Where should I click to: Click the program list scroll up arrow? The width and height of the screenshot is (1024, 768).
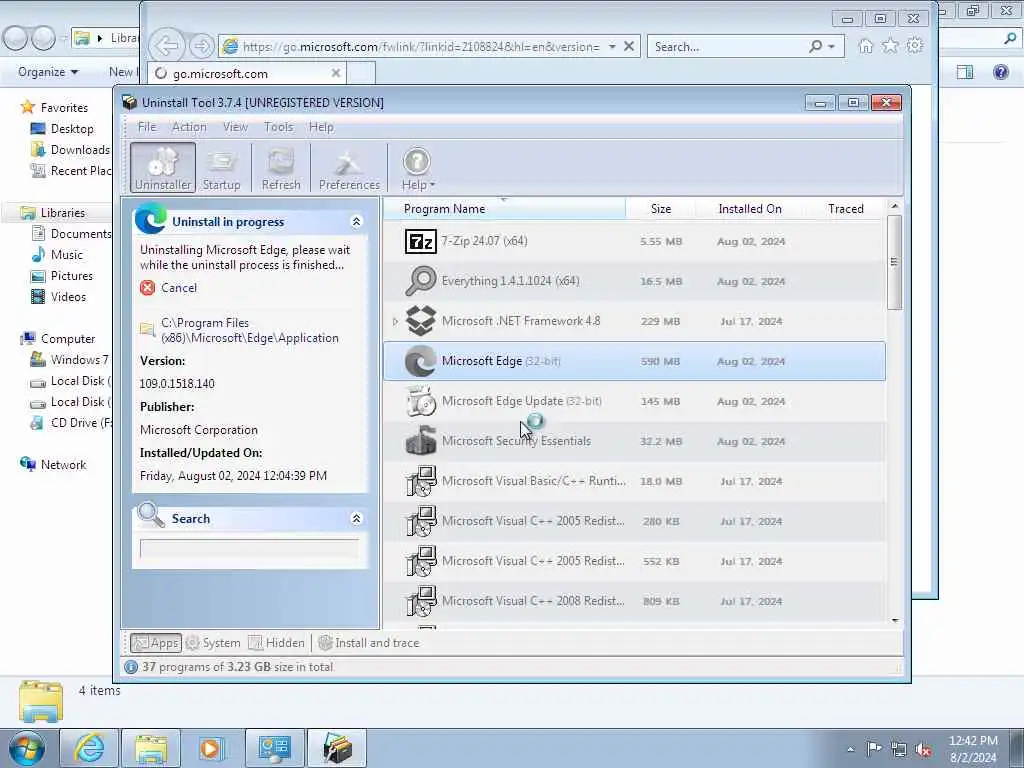point(895,206)
